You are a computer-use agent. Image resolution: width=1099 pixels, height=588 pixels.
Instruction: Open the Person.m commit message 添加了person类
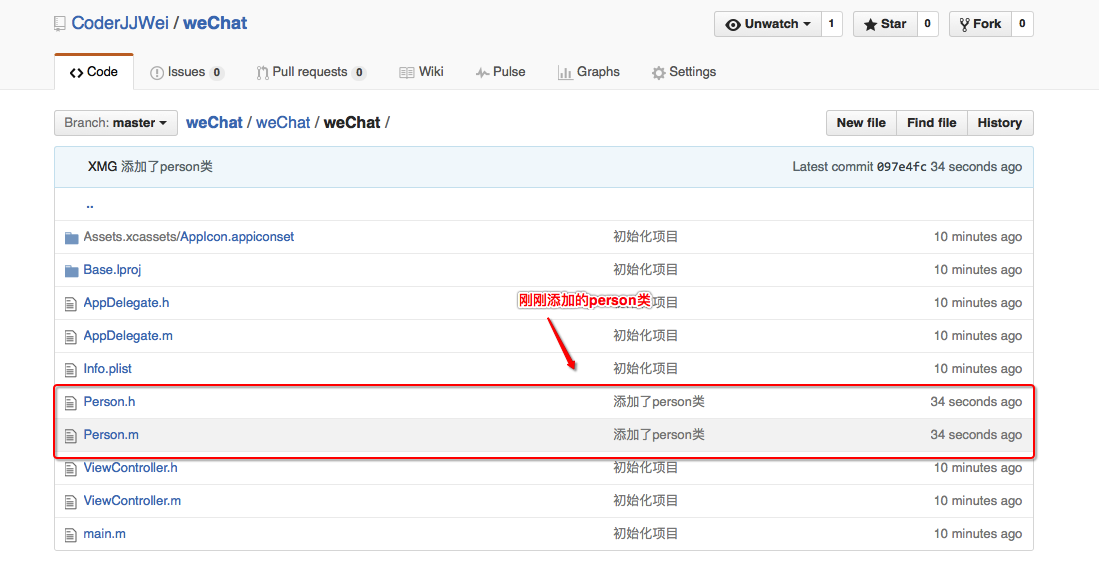tap(659, 435)
